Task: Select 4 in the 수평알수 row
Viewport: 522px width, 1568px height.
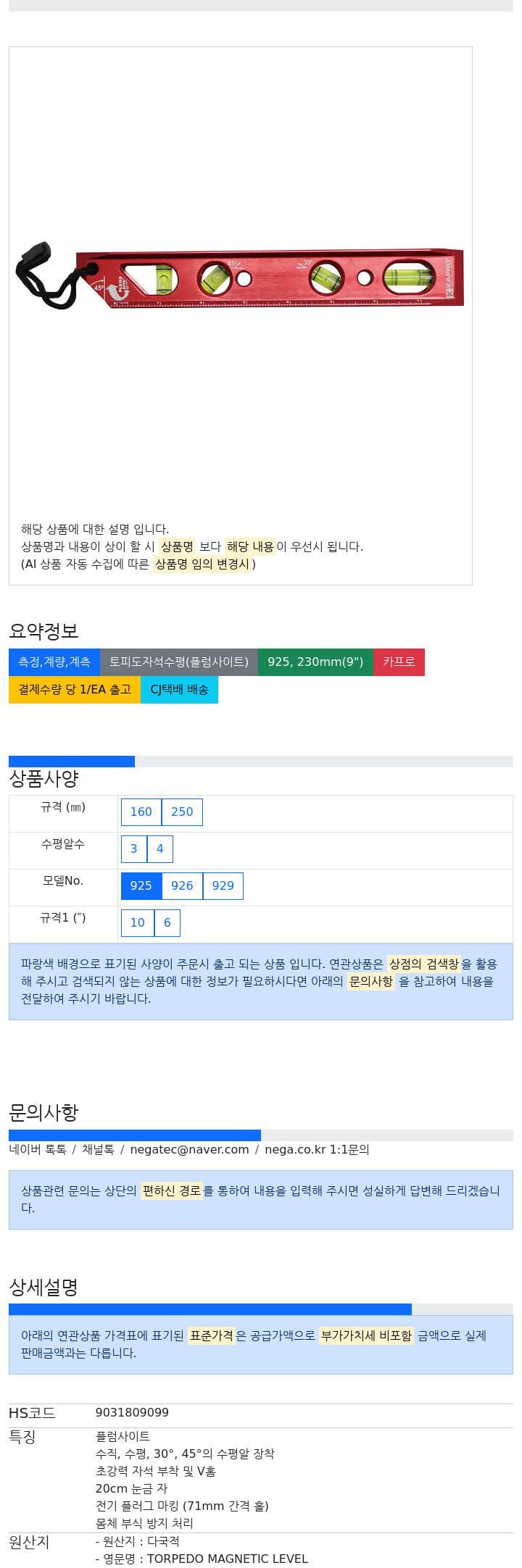Action: (160, 848)
